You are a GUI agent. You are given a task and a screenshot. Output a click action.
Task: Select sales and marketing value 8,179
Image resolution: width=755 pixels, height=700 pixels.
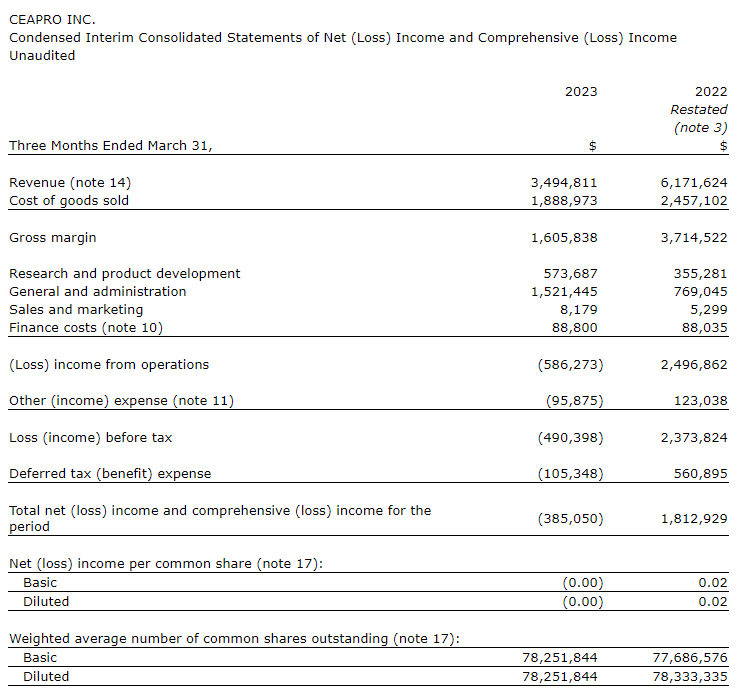pyautogui.click(x=578, y=310)
